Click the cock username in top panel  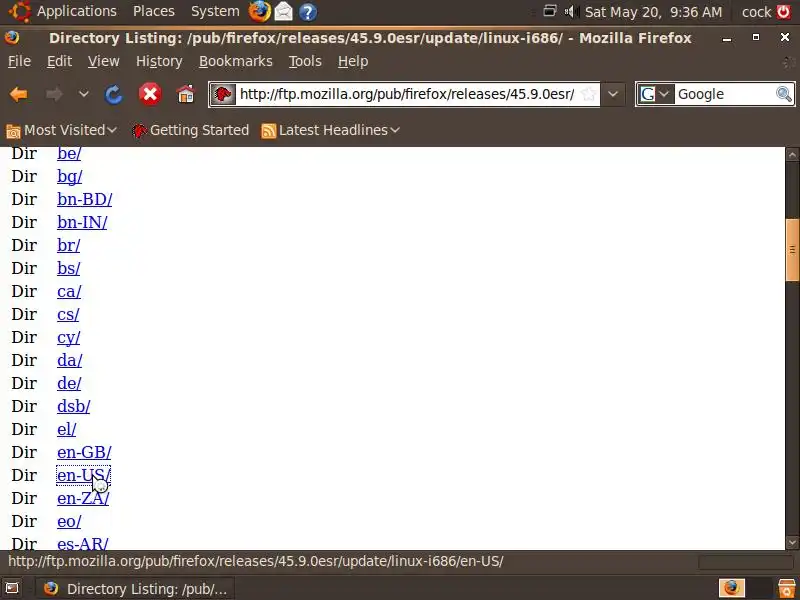tap(756, 11)
